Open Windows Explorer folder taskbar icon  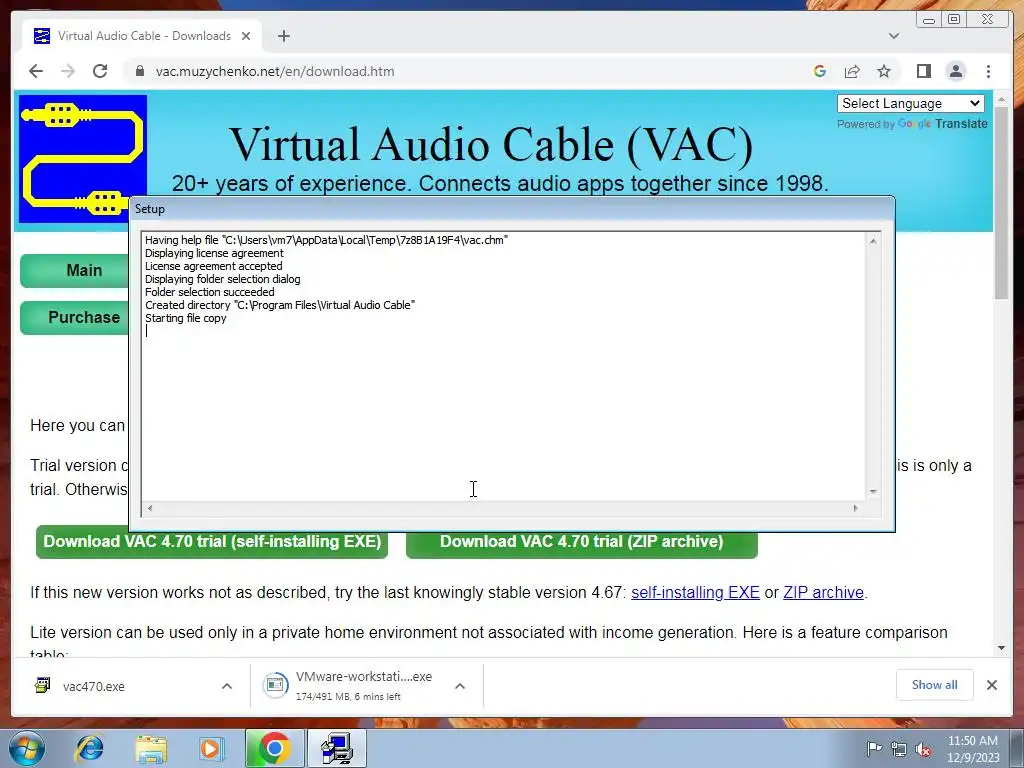tap(151, 748)
